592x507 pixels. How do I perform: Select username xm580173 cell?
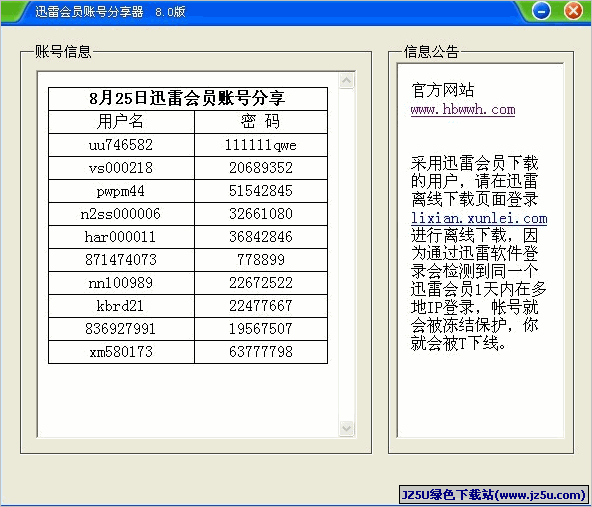point(121,352)
